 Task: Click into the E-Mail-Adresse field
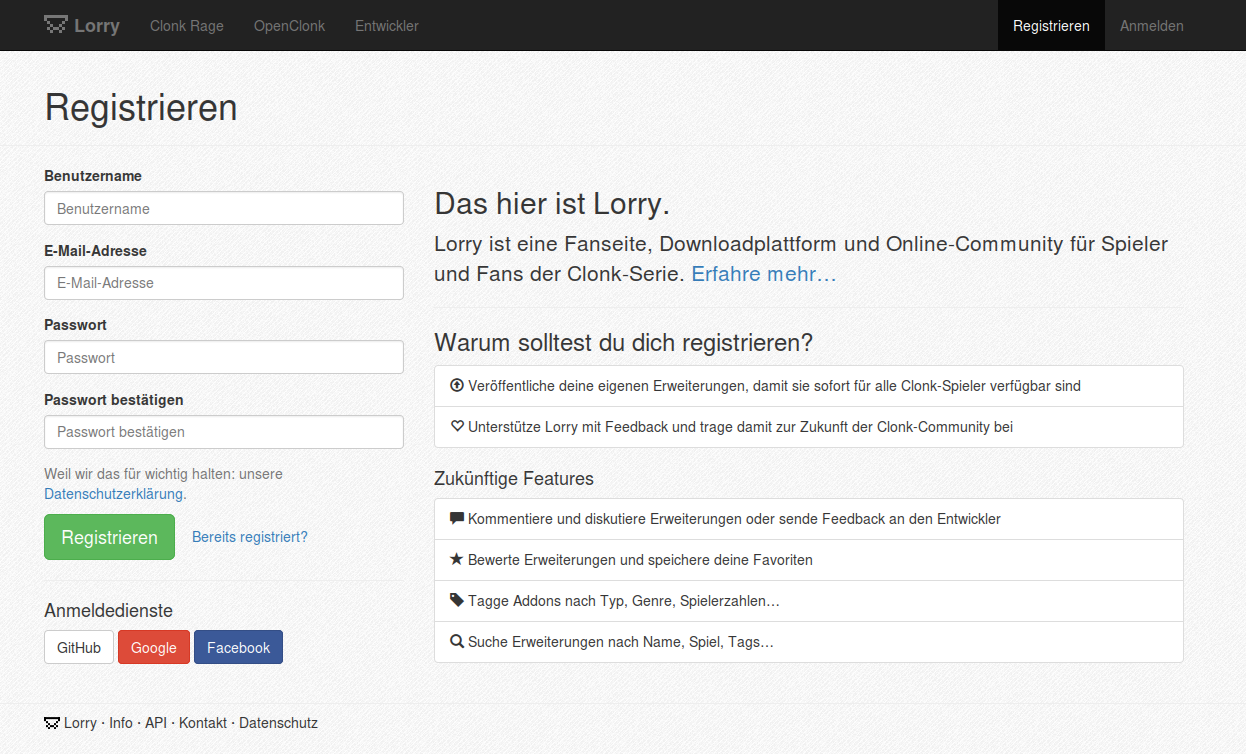224,283
